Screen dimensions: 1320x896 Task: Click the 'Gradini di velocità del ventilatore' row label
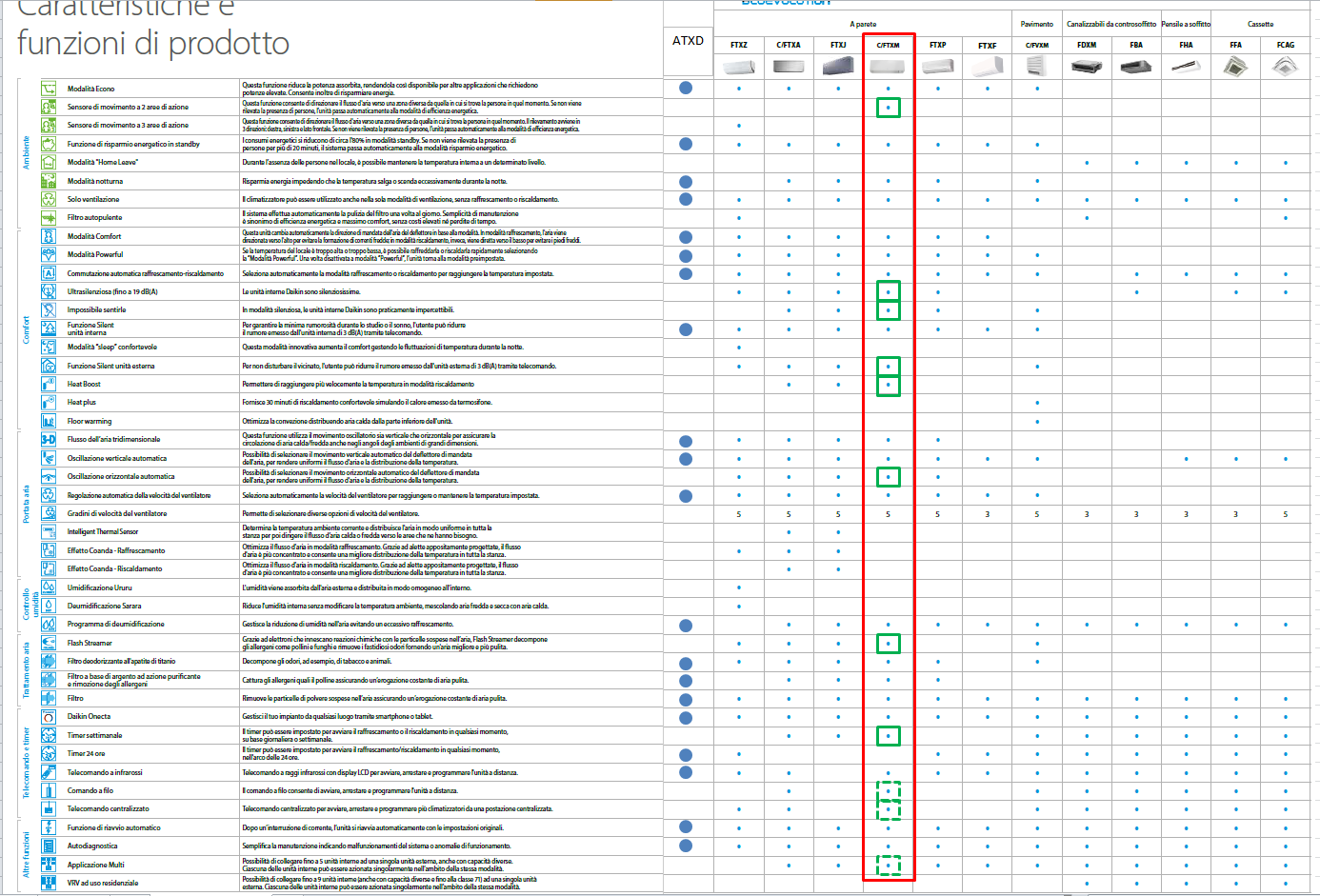click(x=117, y=513)
